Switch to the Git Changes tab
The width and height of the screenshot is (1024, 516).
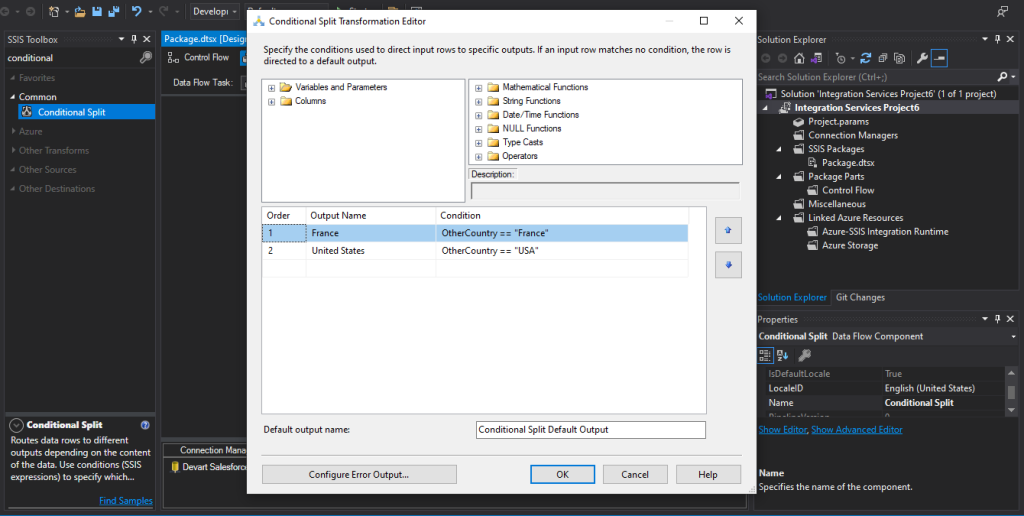click(x=860, y=297)
